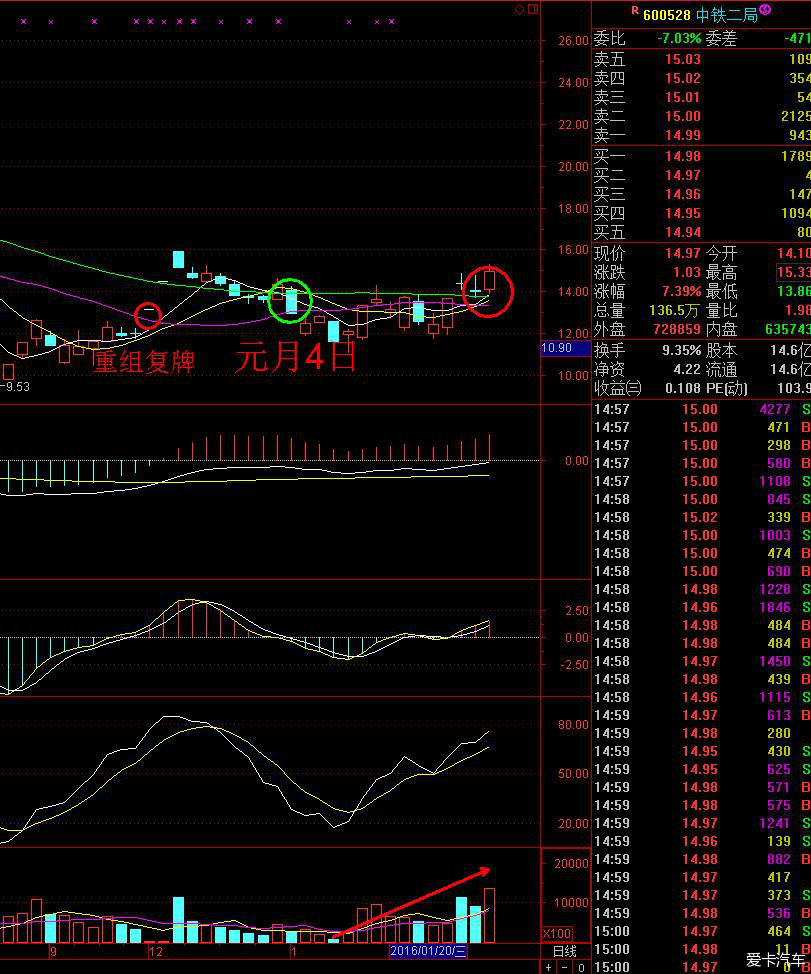This screenshot has width=811, height=974.
Task: Zoom out chart with minus button
Action: point(564,966)
